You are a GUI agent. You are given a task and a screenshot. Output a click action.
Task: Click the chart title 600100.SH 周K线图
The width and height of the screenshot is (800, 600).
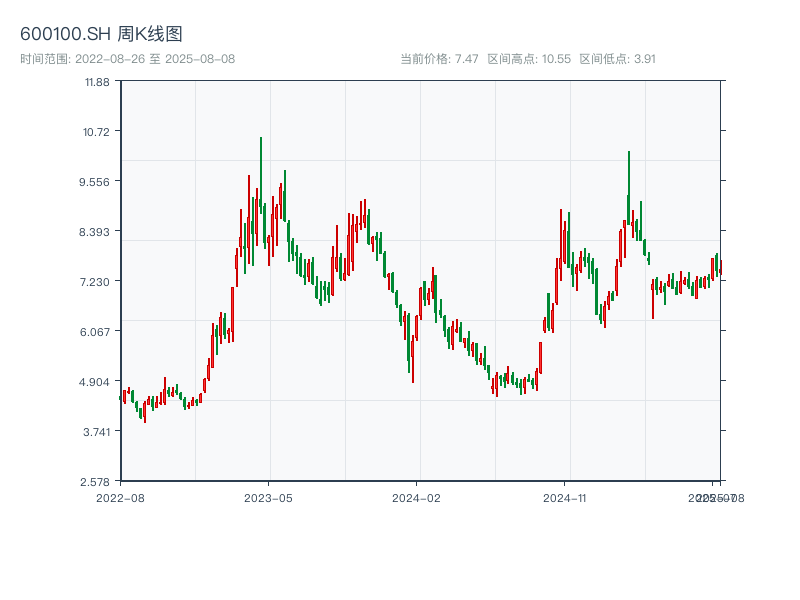pos(101,34)
